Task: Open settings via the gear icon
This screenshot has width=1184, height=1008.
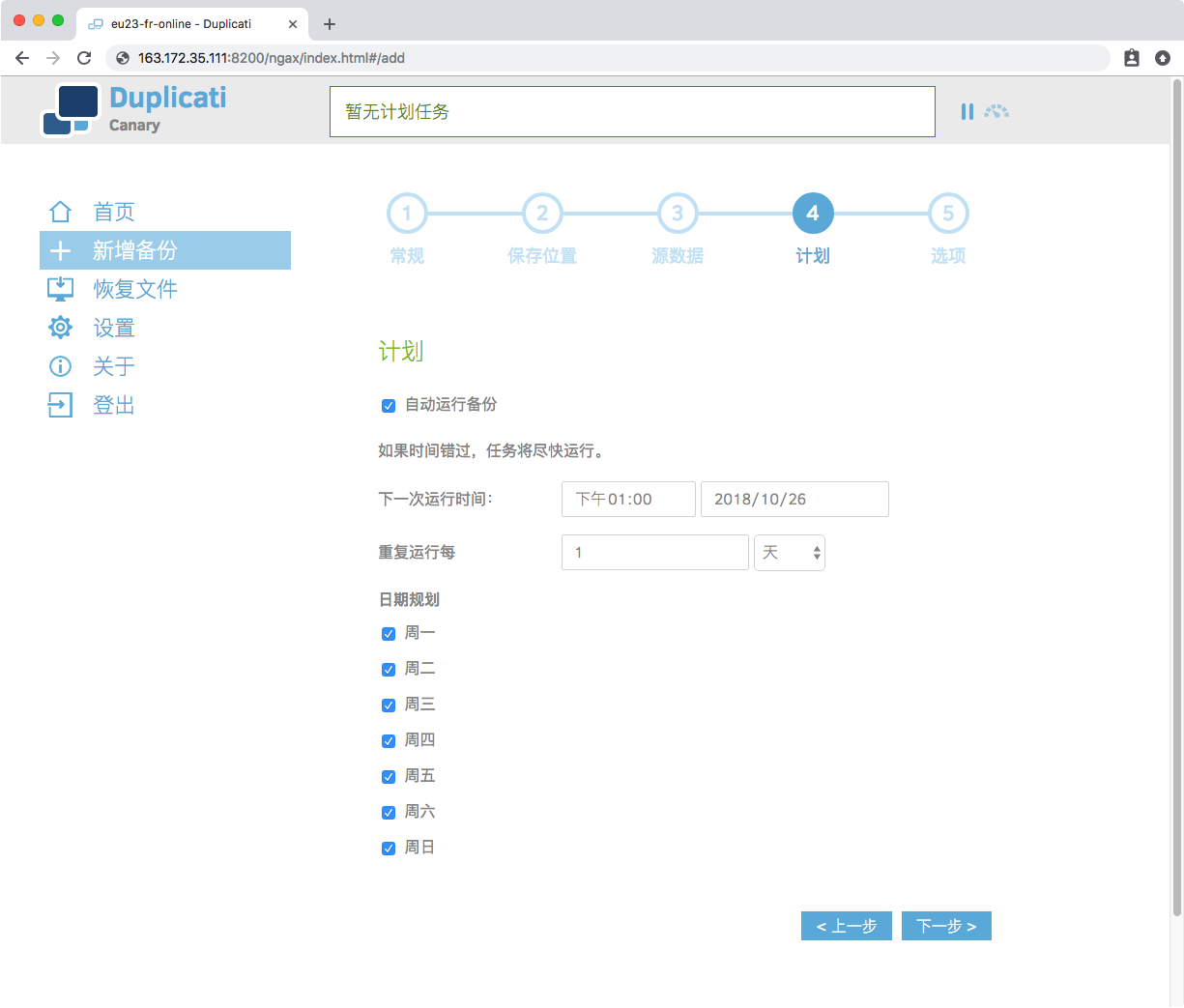Action: click(60, 328)
